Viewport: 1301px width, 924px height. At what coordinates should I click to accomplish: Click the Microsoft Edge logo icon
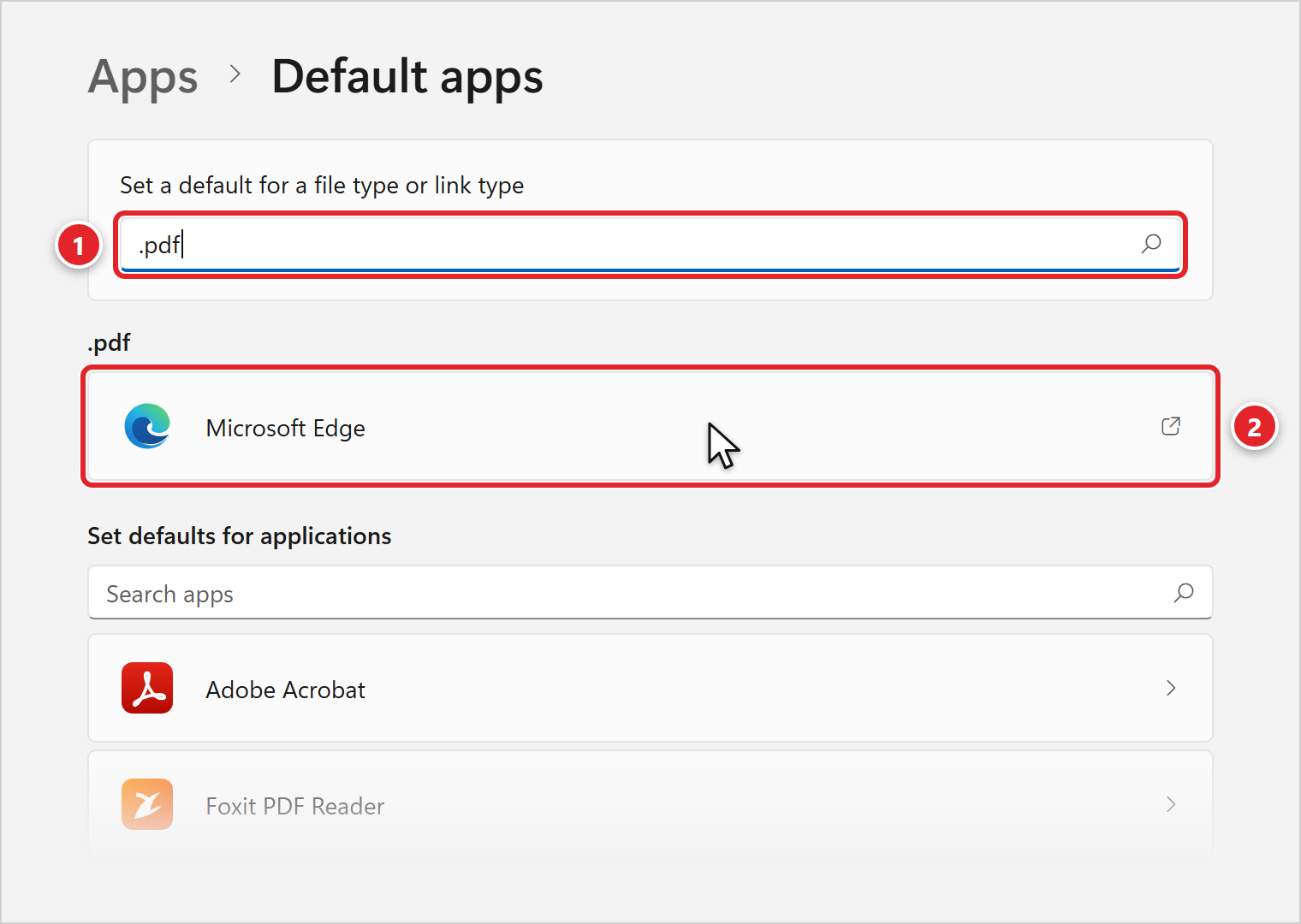[x=147, y=426]
